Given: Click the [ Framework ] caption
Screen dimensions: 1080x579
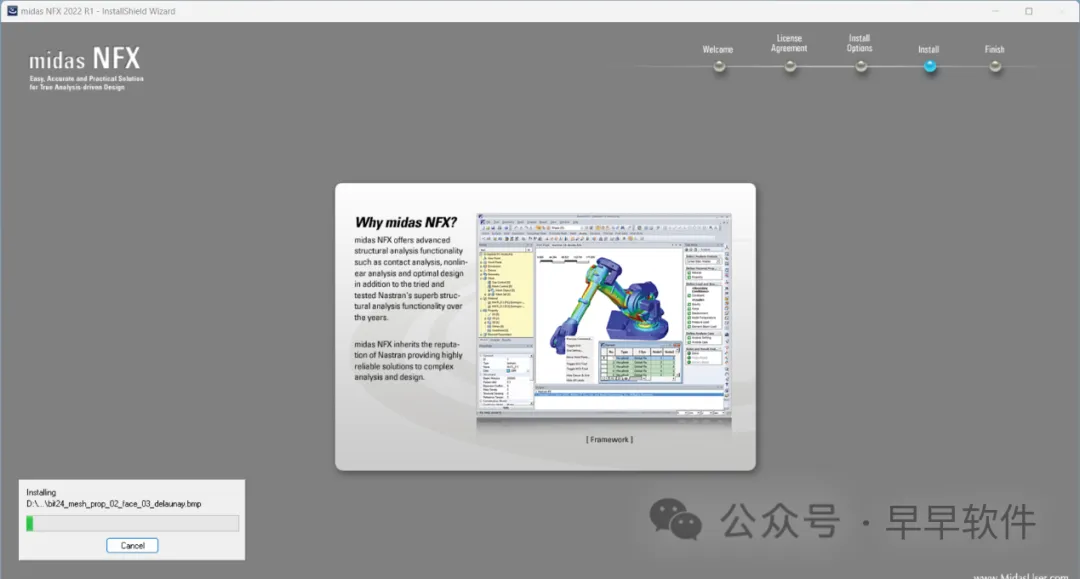Looking at the screenshot, I should click(610, 439).
